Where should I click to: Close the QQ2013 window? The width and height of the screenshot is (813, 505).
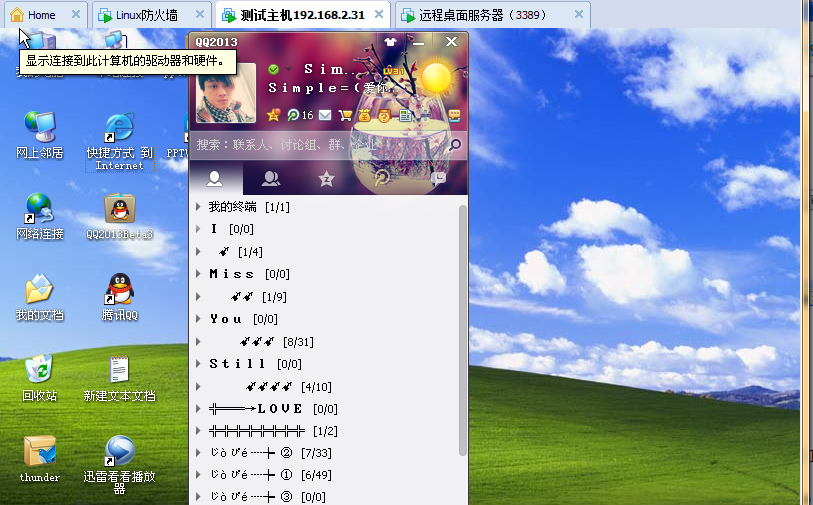[x=451, y=42]
